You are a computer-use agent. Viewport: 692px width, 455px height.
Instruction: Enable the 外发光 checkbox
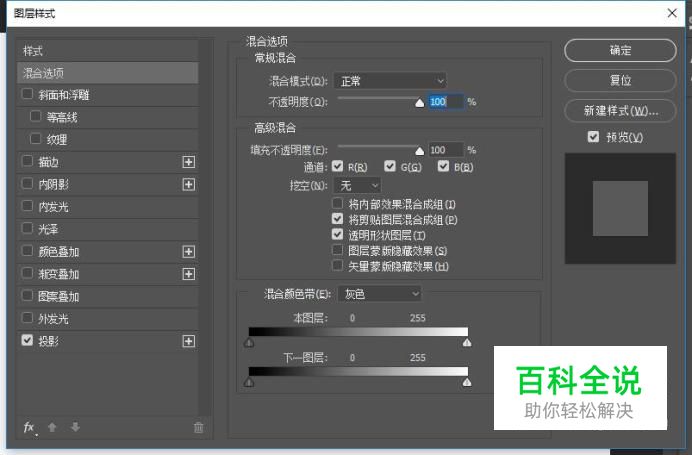(x=27, y=318)
